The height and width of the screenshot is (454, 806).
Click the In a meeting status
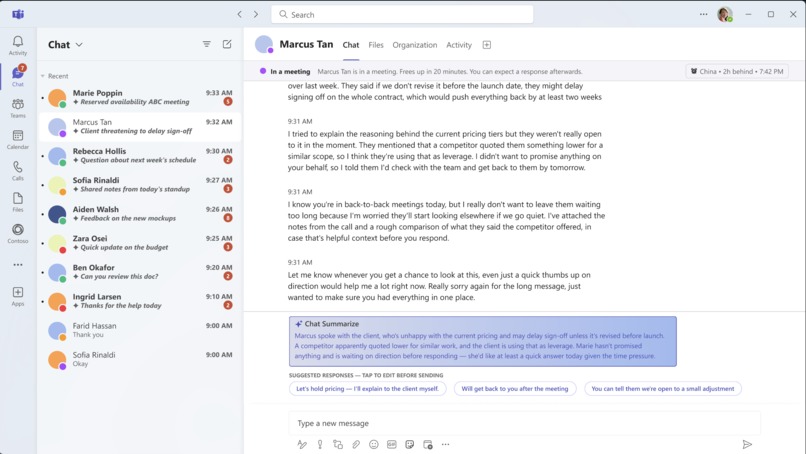click(285, 71)
